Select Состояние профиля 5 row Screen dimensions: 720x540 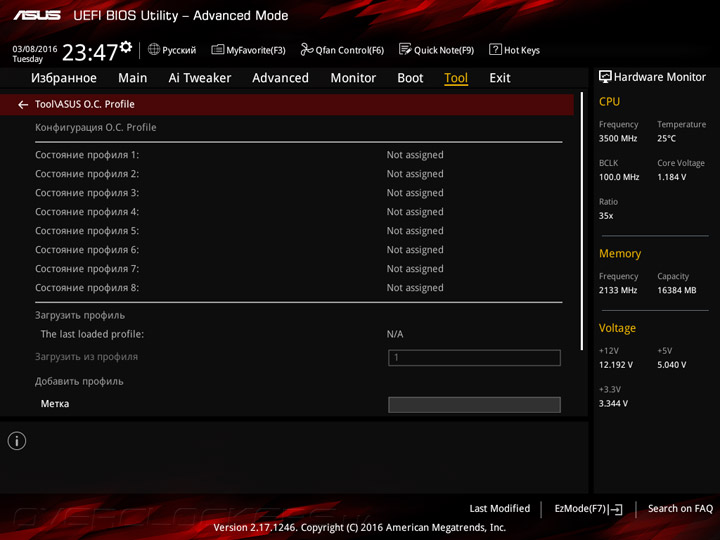point(298,231)
